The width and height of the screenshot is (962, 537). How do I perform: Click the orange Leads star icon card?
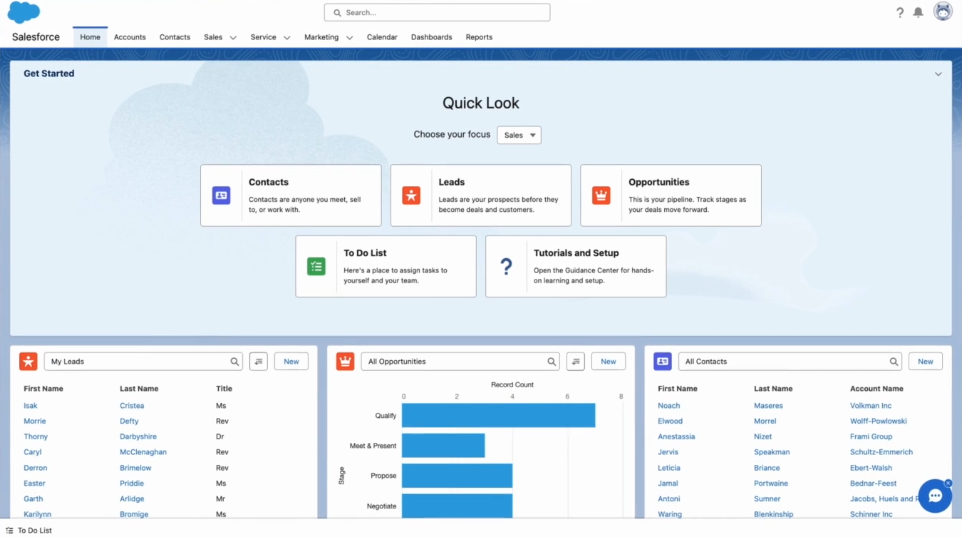[411, 196]
